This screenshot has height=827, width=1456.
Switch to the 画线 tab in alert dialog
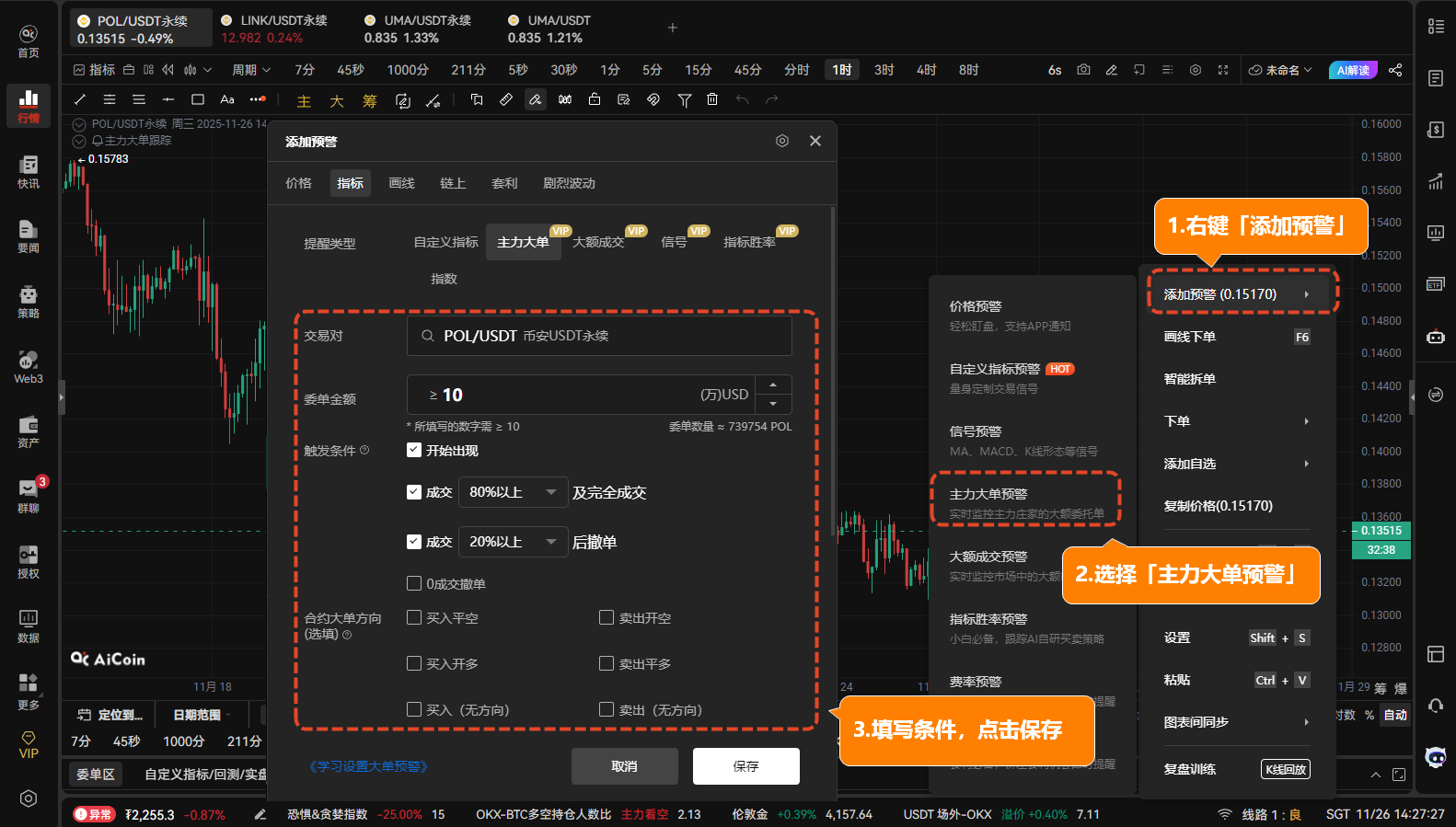401,183
